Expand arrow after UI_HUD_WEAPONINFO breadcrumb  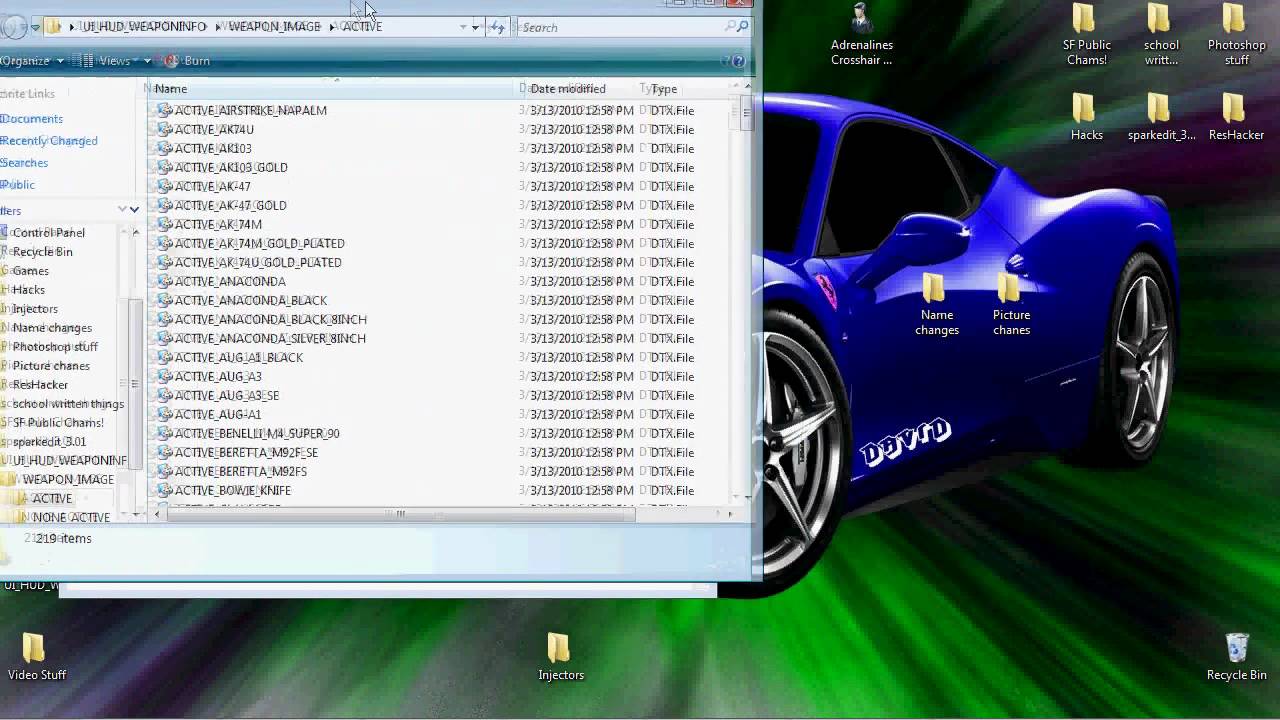(217, 27)
